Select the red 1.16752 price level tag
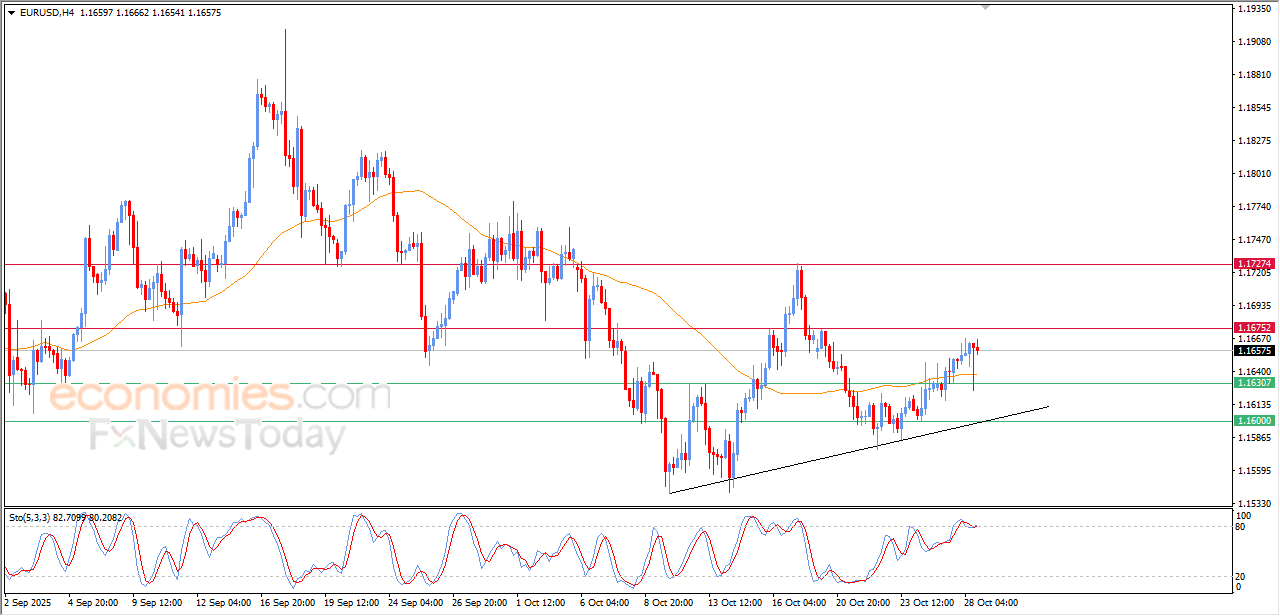 click(1254, 327)
